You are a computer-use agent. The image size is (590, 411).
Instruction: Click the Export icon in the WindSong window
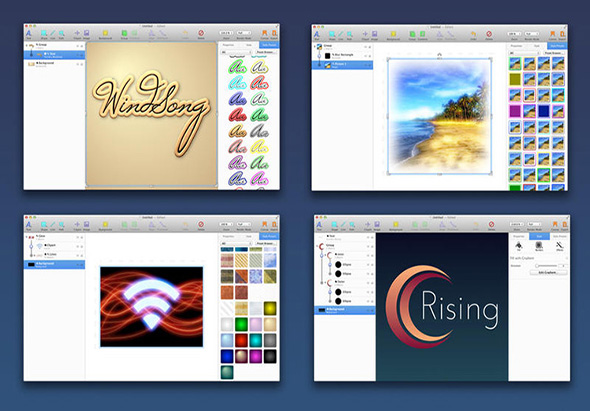click(274, 34)
